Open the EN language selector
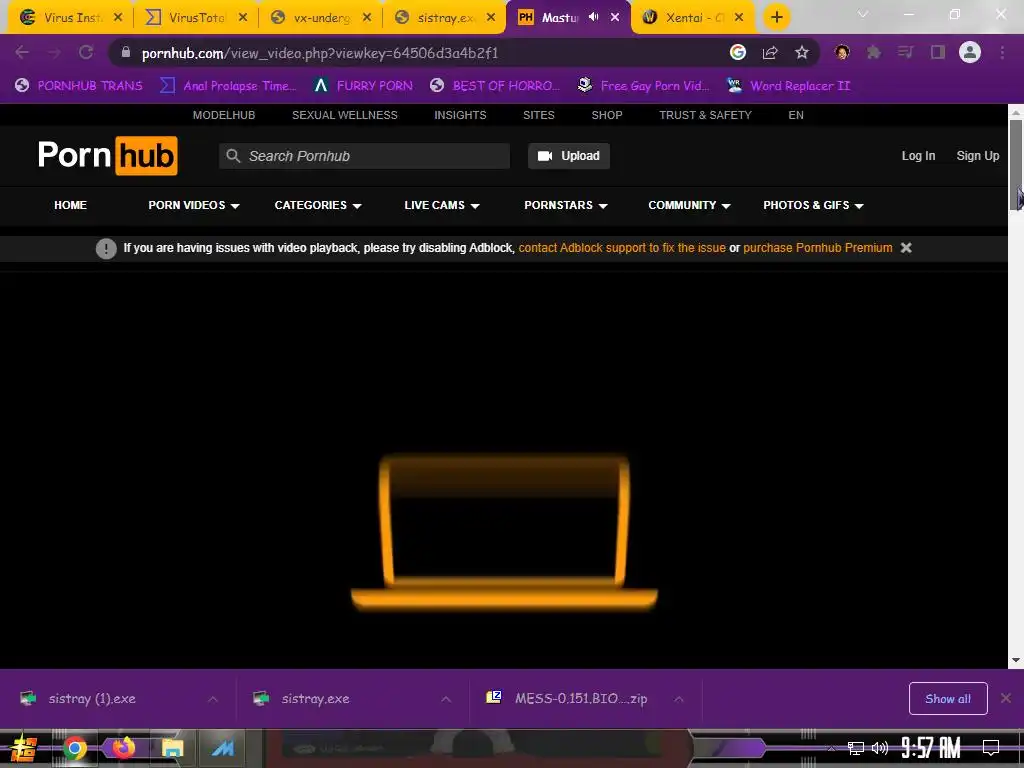 (796, 115)
